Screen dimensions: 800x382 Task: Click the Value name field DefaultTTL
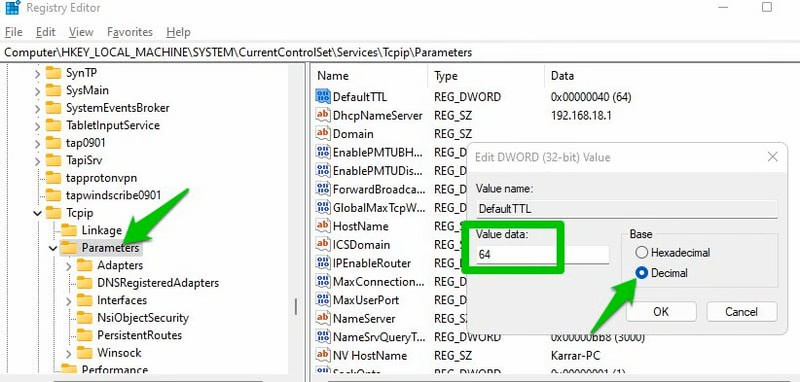(627, 209)
